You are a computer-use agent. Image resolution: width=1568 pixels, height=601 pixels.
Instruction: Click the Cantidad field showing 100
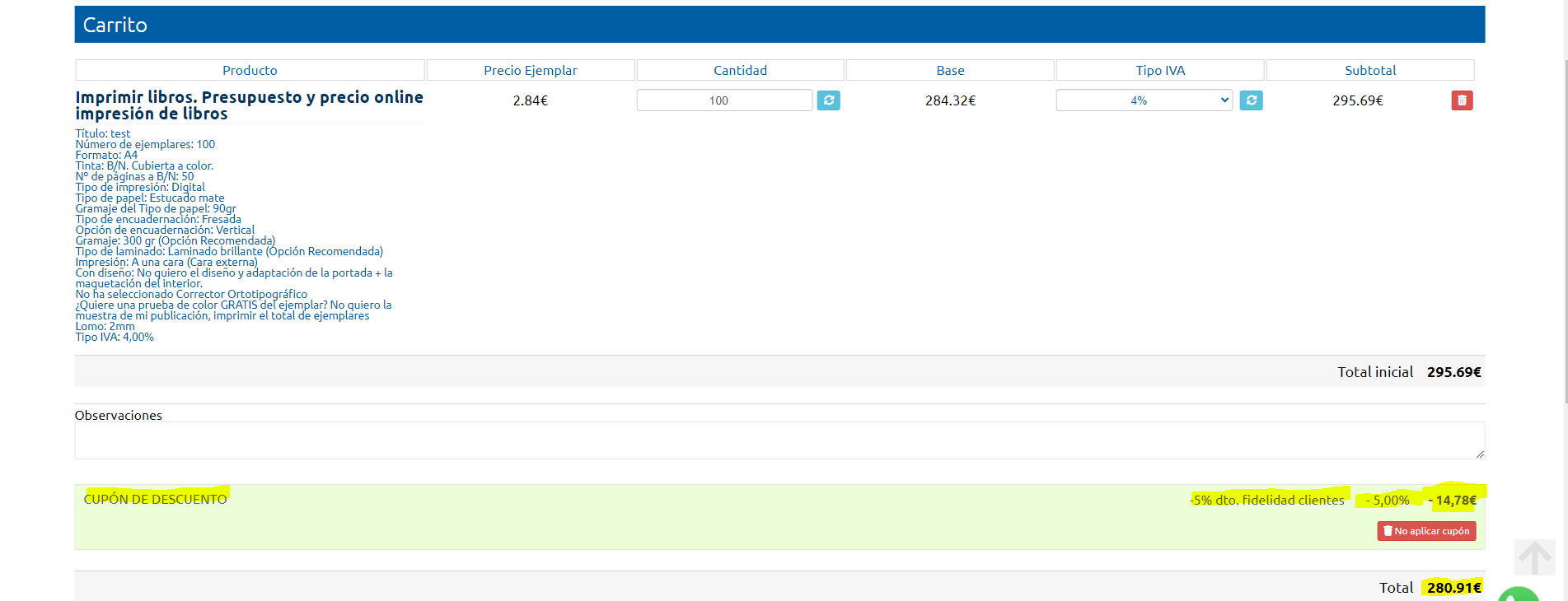724,100
